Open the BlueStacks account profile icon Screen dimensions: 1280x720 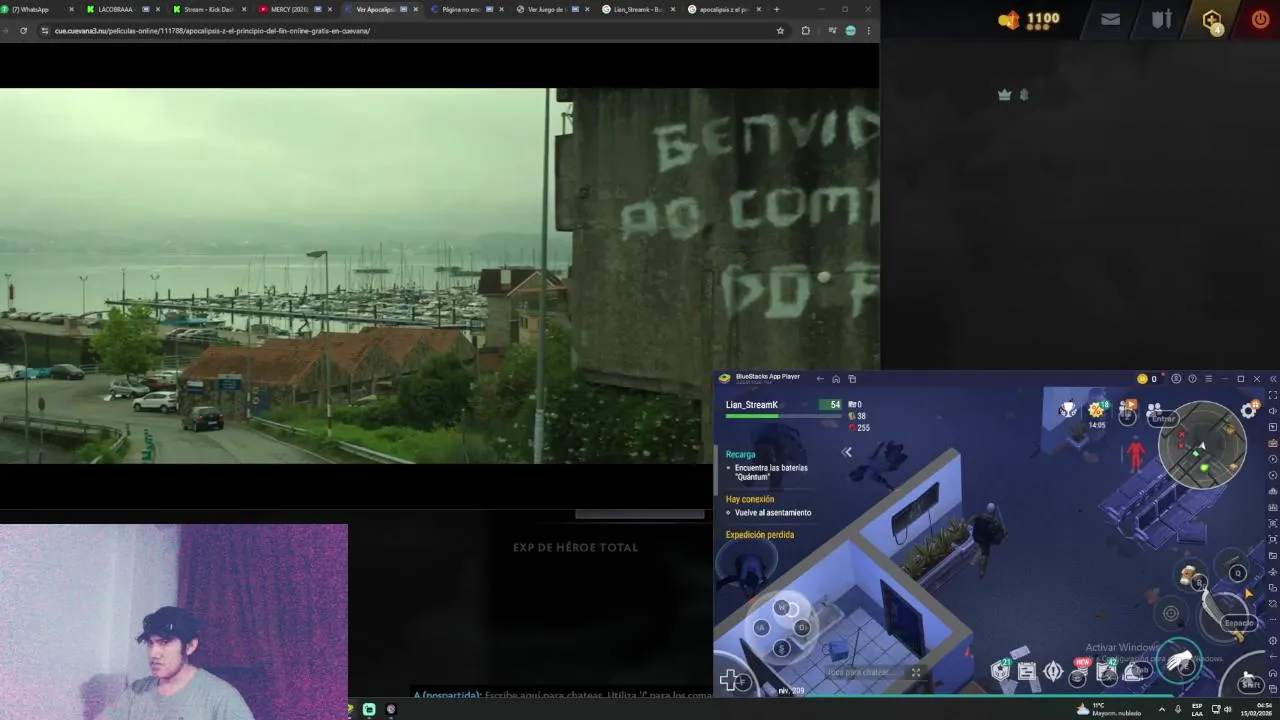(1176, 379)
